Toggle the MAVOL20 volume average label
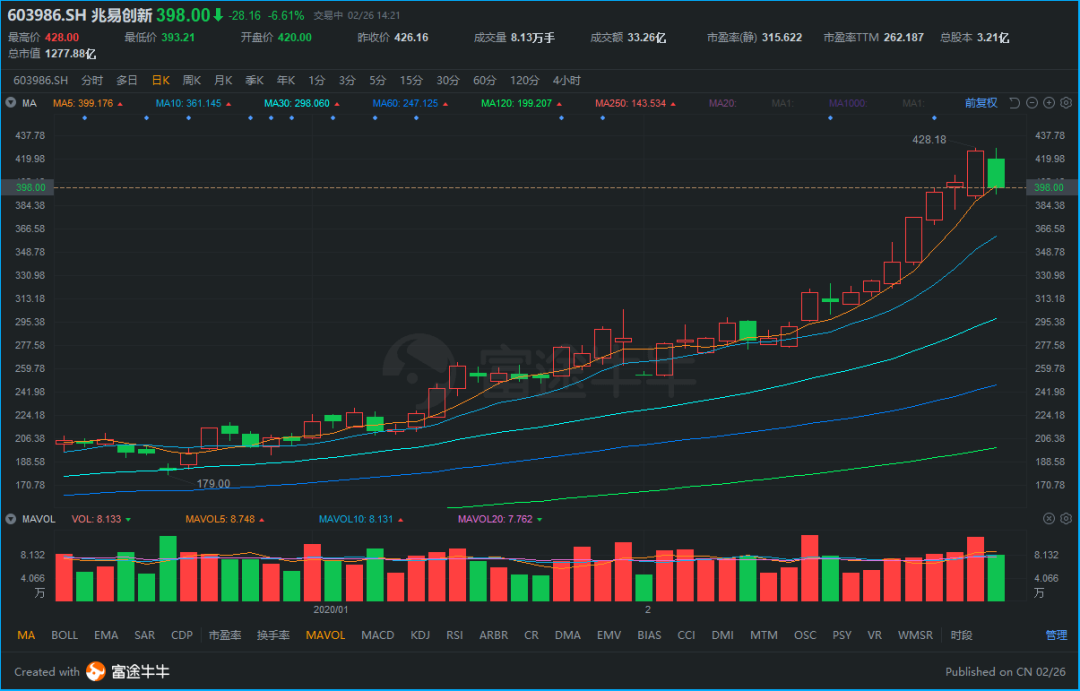The width and height of the screenshot is (1080, 691). [496, 519]
